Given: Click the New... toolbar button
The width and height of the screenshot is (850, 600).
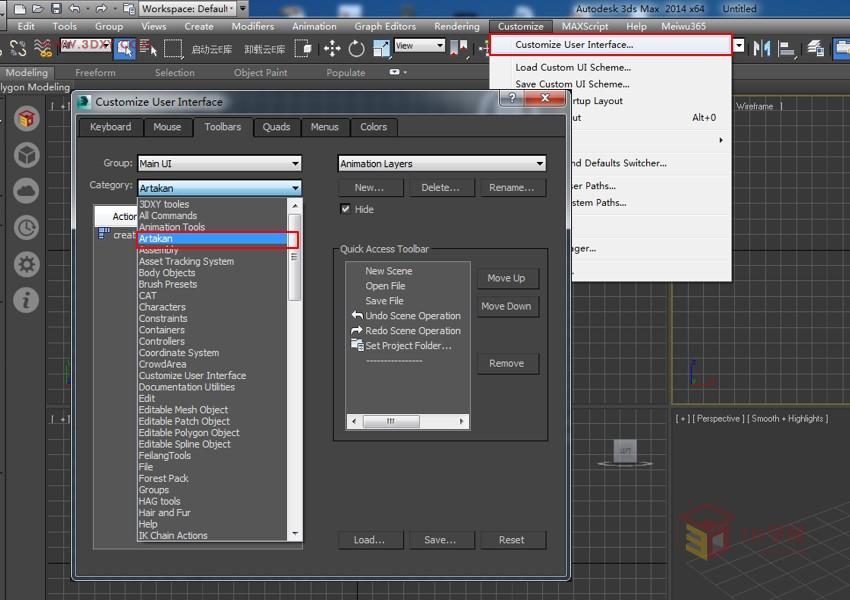Looking at the screenshot, I should [x=370, y=188].
